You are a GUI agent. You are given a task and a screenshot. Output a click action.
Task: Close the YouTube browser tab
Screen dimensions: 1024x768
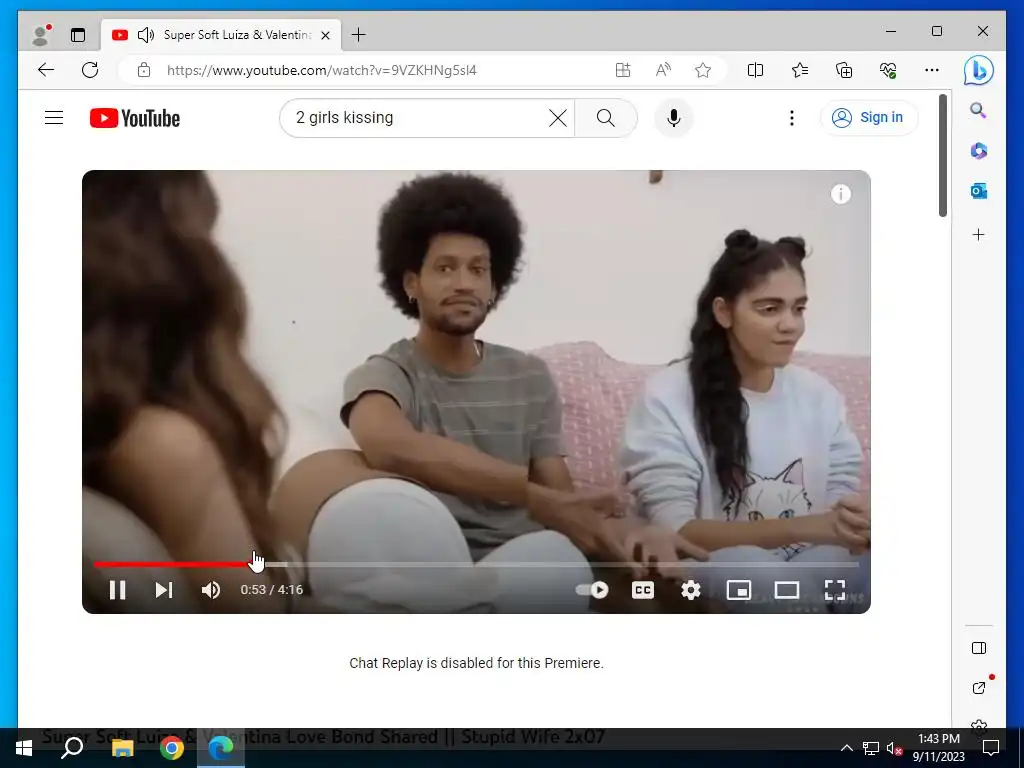325,35
